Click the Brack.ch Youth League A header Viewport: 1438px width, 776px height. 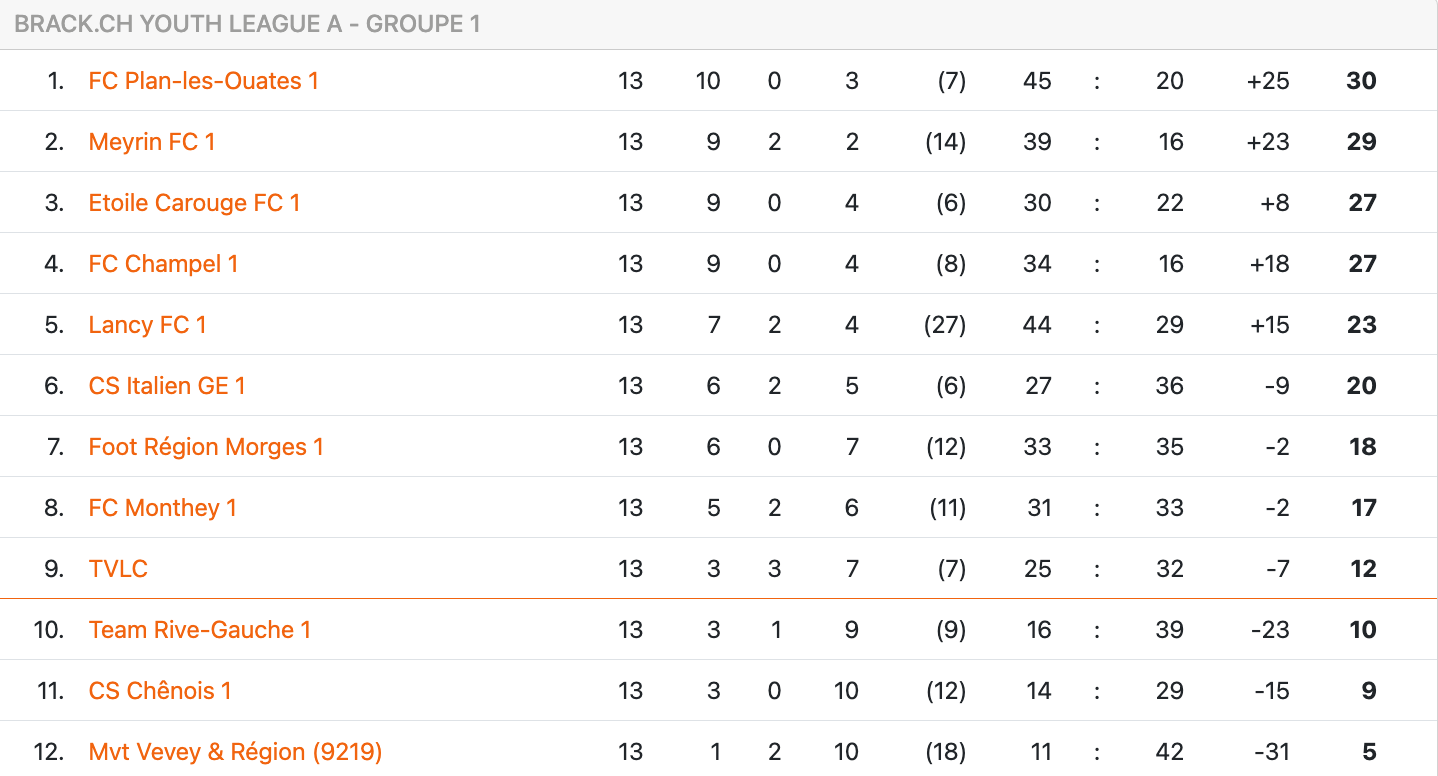[x=248, y=24]
